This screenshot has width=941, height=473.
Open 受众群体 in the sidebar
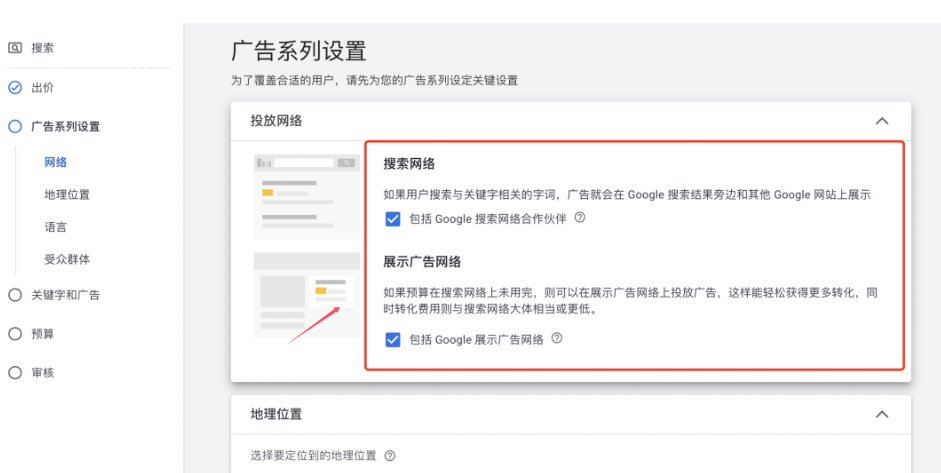pos(67,260)
